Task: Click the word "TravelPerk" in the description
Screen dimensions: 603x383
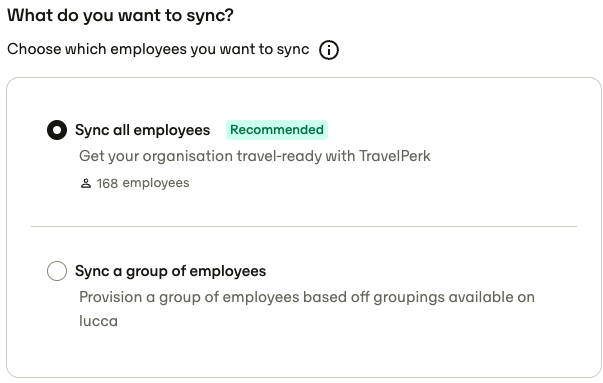Action: pos(395,156)
